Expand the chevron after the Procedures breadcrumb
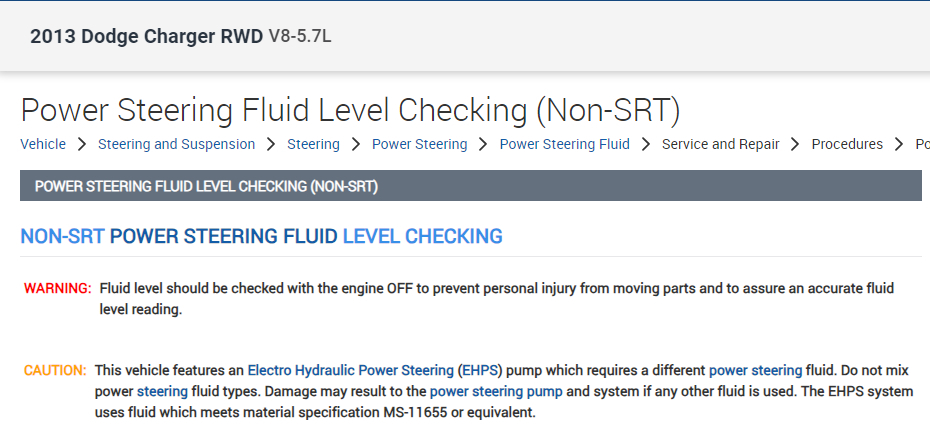 (899, 144)
